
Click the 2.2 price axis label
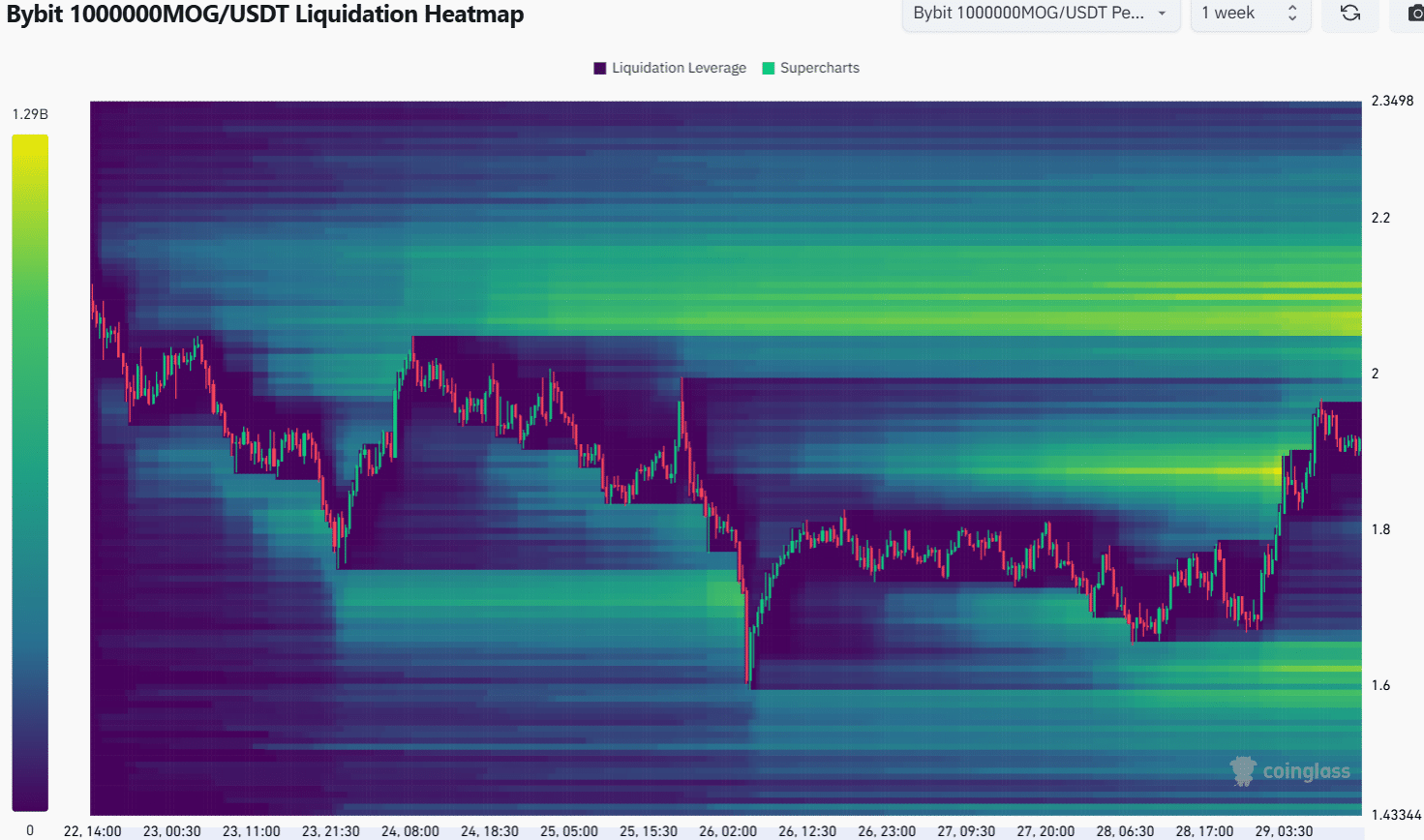click(1380, 218)
